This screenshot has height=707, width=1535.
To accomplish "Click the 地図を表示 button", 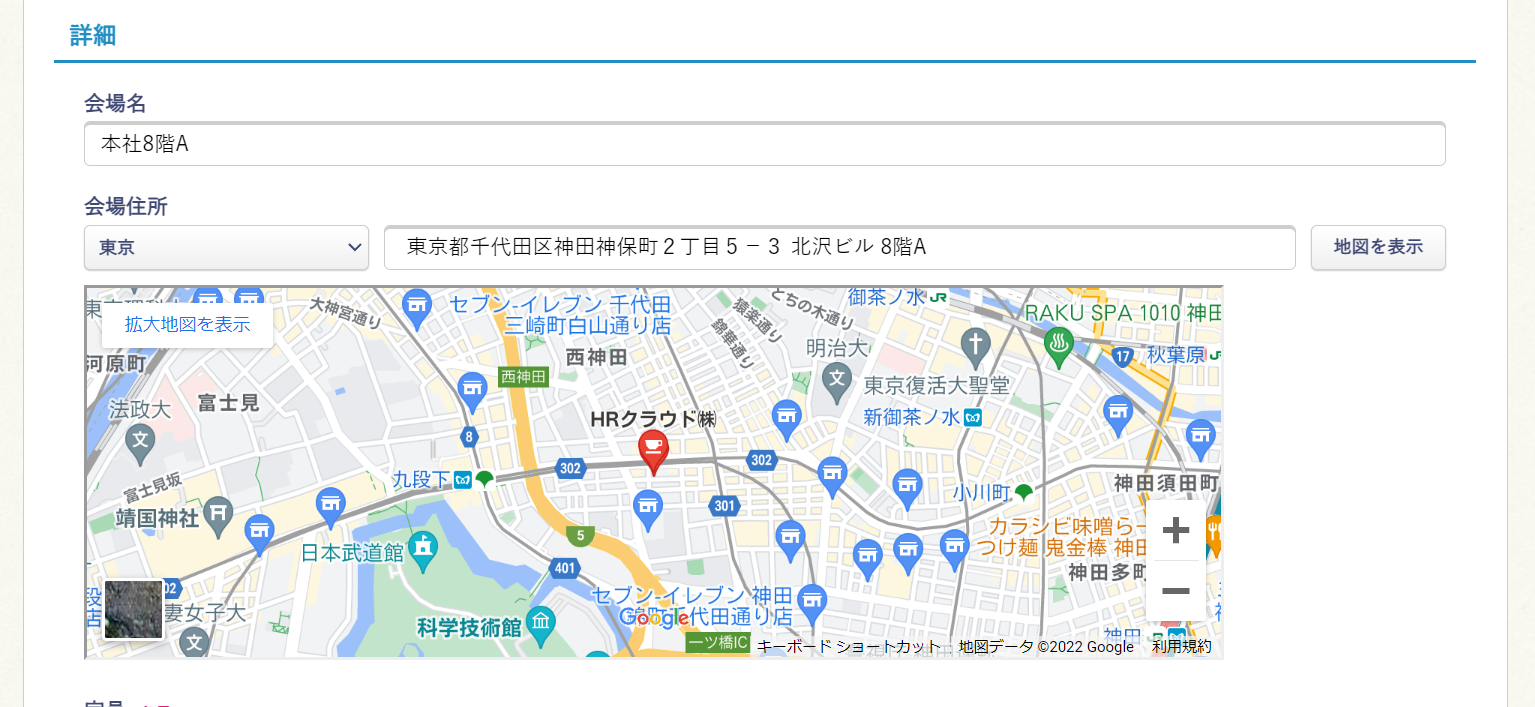I will point(1378,247).
